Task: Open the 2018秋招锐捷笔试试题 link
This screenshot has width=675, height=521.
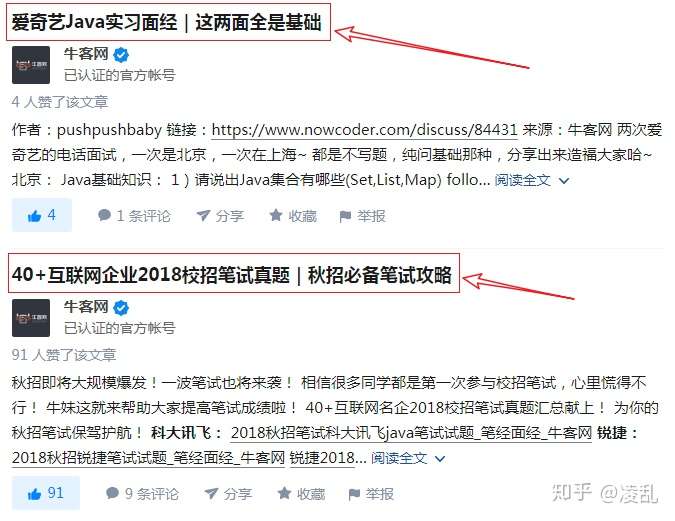Action: coord(148,458)
